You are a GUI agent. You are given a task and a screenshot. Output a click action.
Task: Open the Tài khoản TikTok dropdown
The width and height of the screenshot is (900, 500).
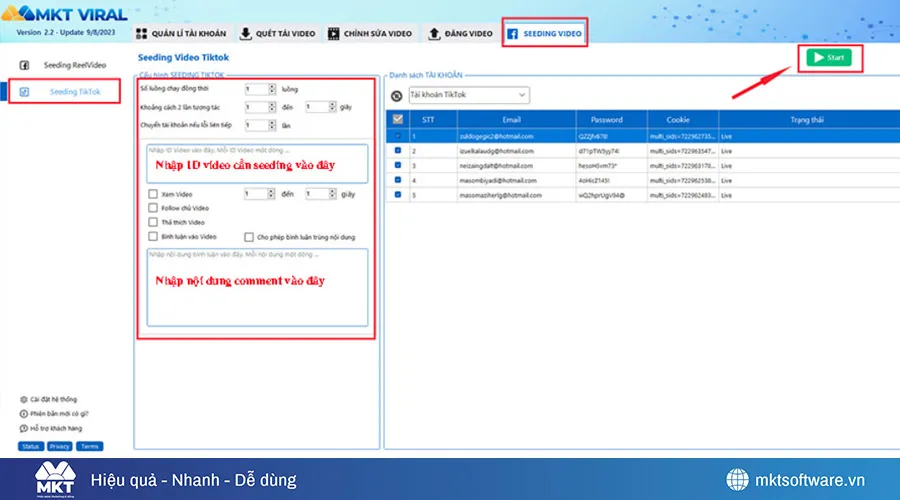point(468,95)
